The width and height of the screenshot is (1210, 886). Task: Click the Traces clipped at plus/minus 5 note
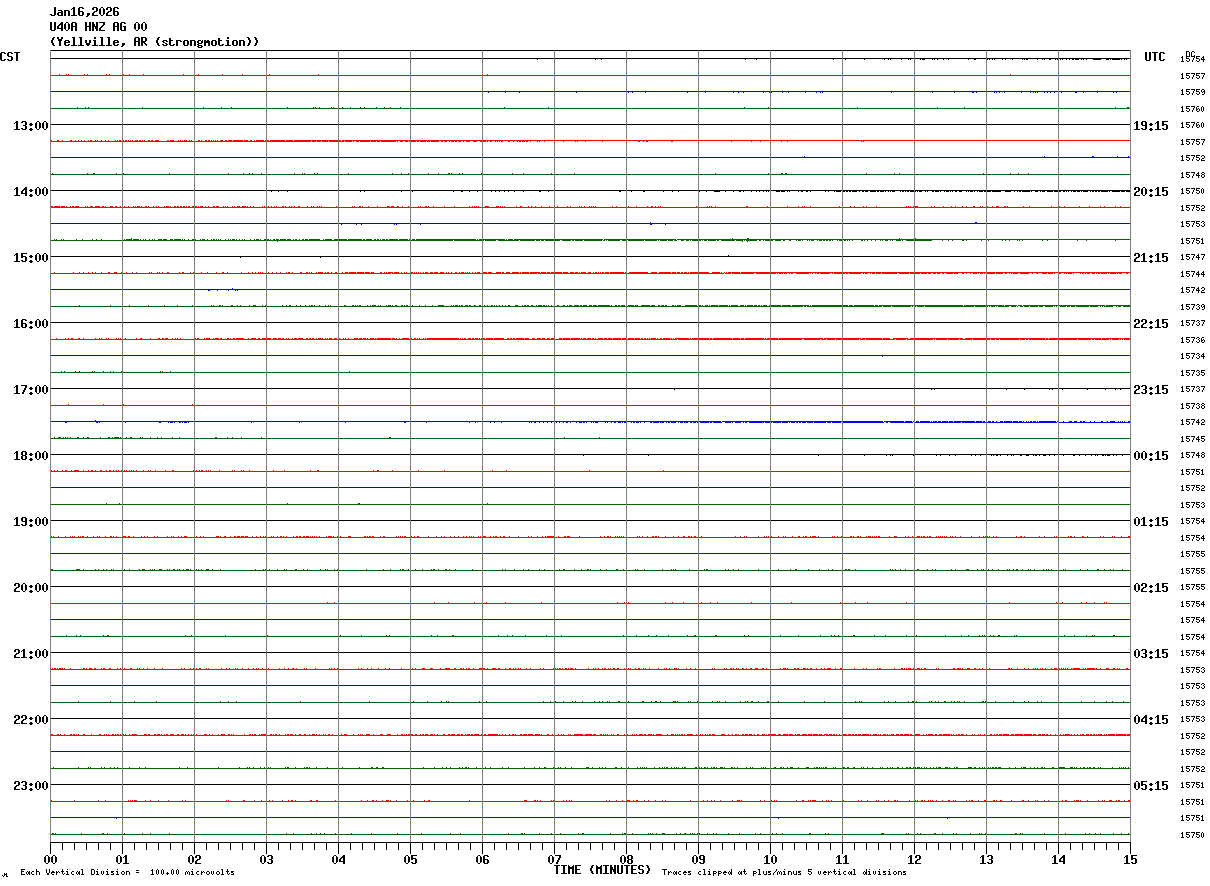pos(784,873)
